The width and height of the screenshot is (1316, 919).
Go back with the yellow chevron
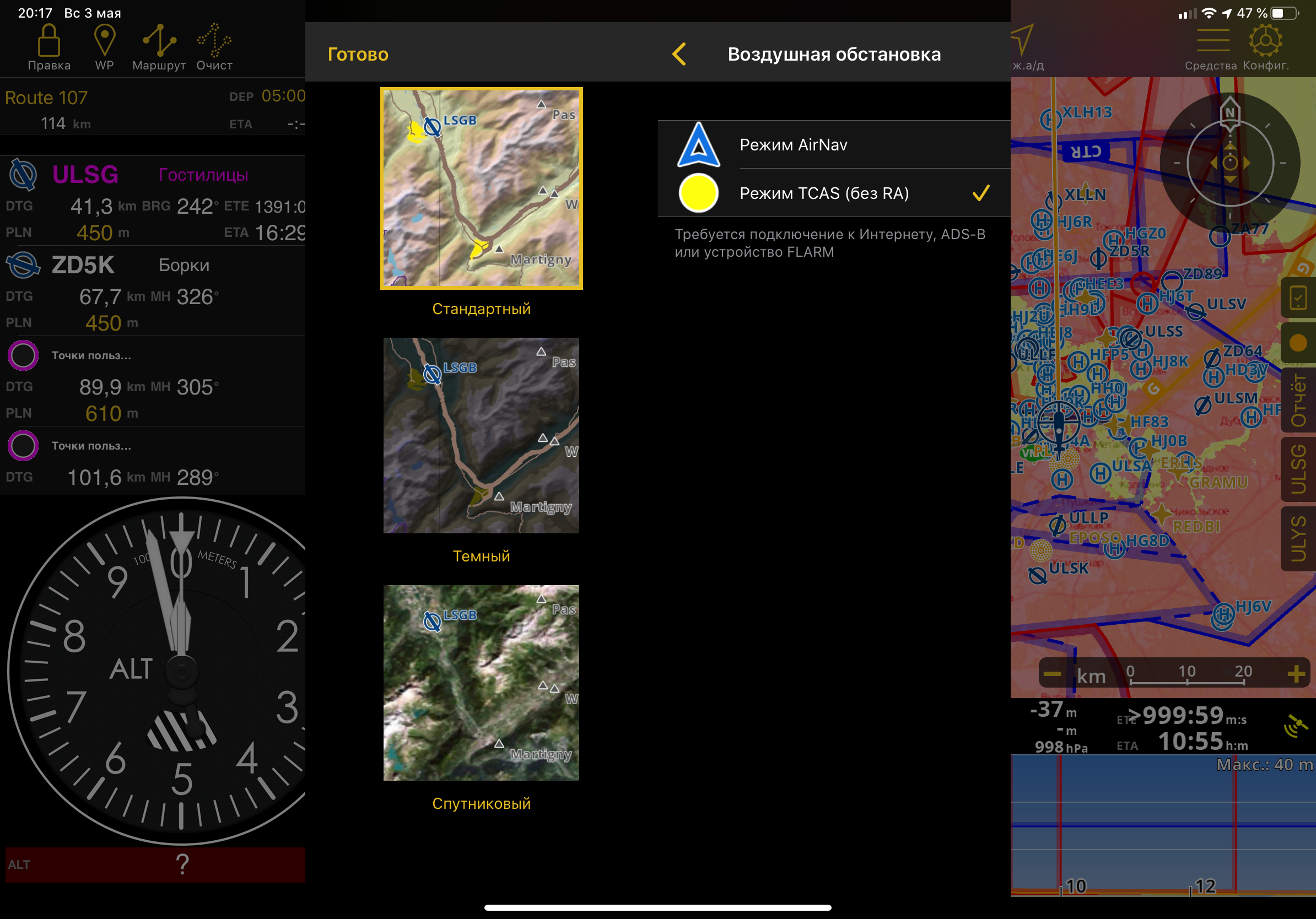tap(680, 55)
